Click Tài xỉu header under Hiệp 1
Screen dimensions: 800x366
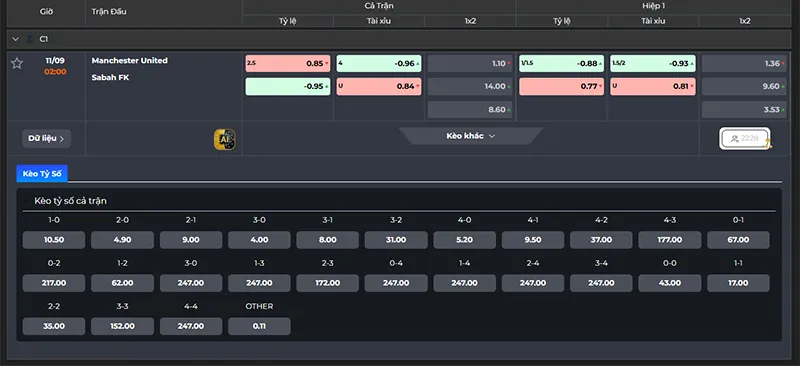653,21
